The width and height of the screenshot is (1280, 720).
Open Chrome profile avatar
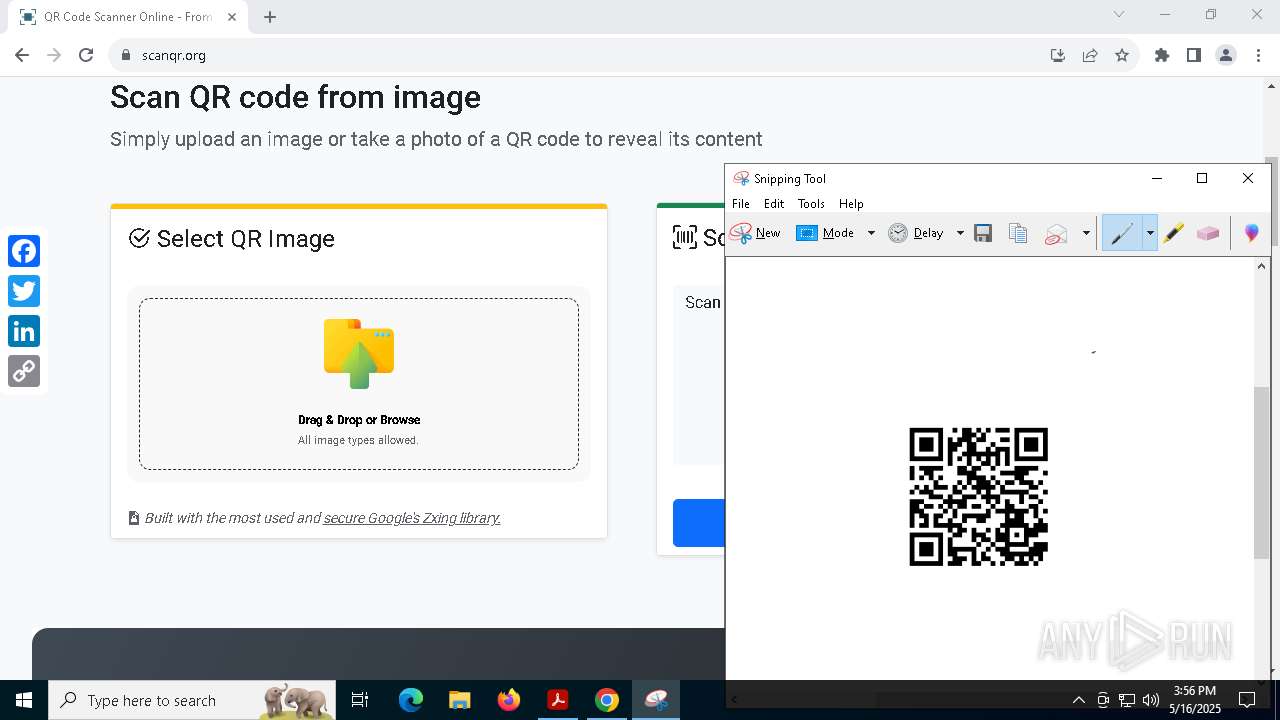tap(1226, 55)
